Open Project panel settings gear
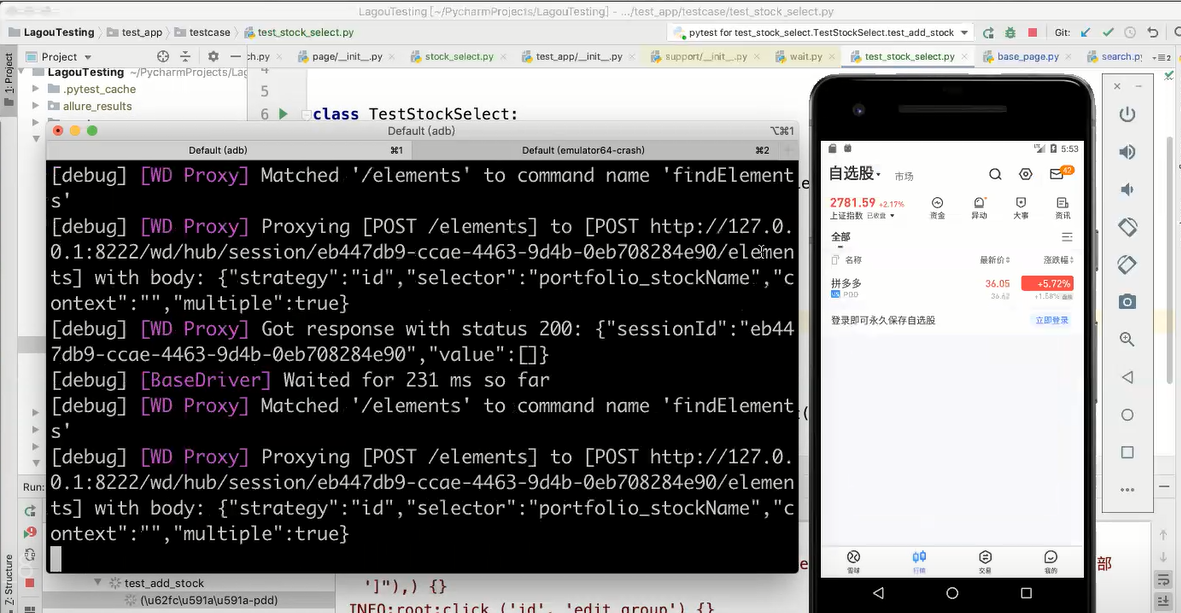The image size is (1181, 613). point(213,56)
